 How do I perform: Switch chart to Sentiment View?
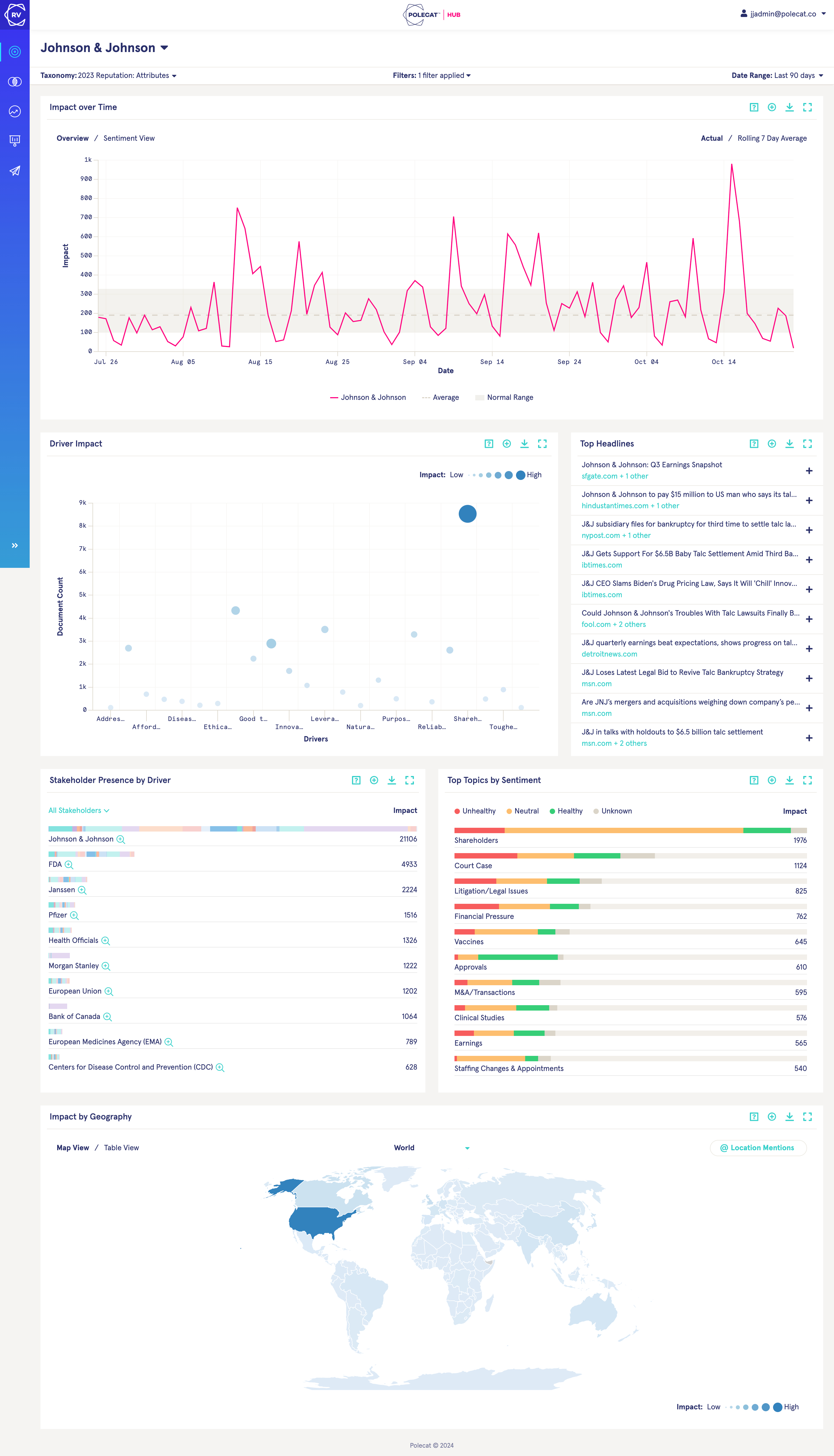point(129,138)
